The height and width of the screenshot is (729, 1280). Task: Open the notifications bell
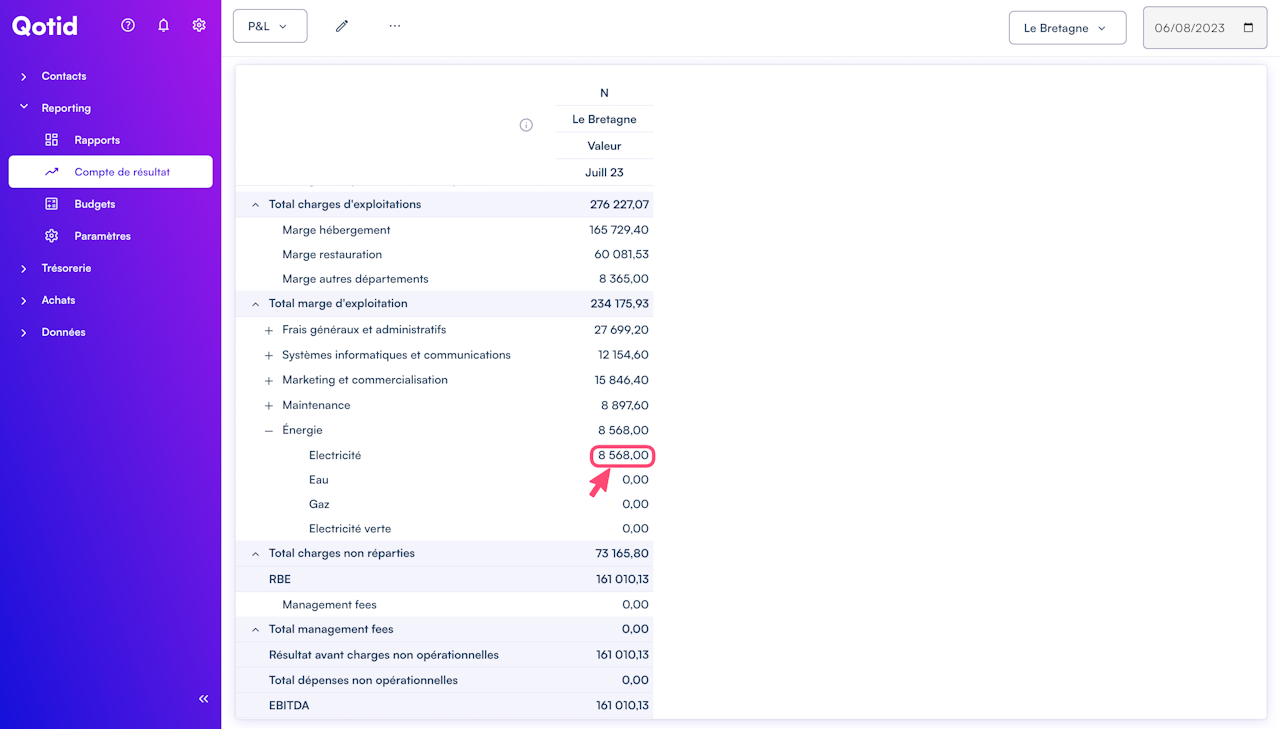click(x=164, y=26)
